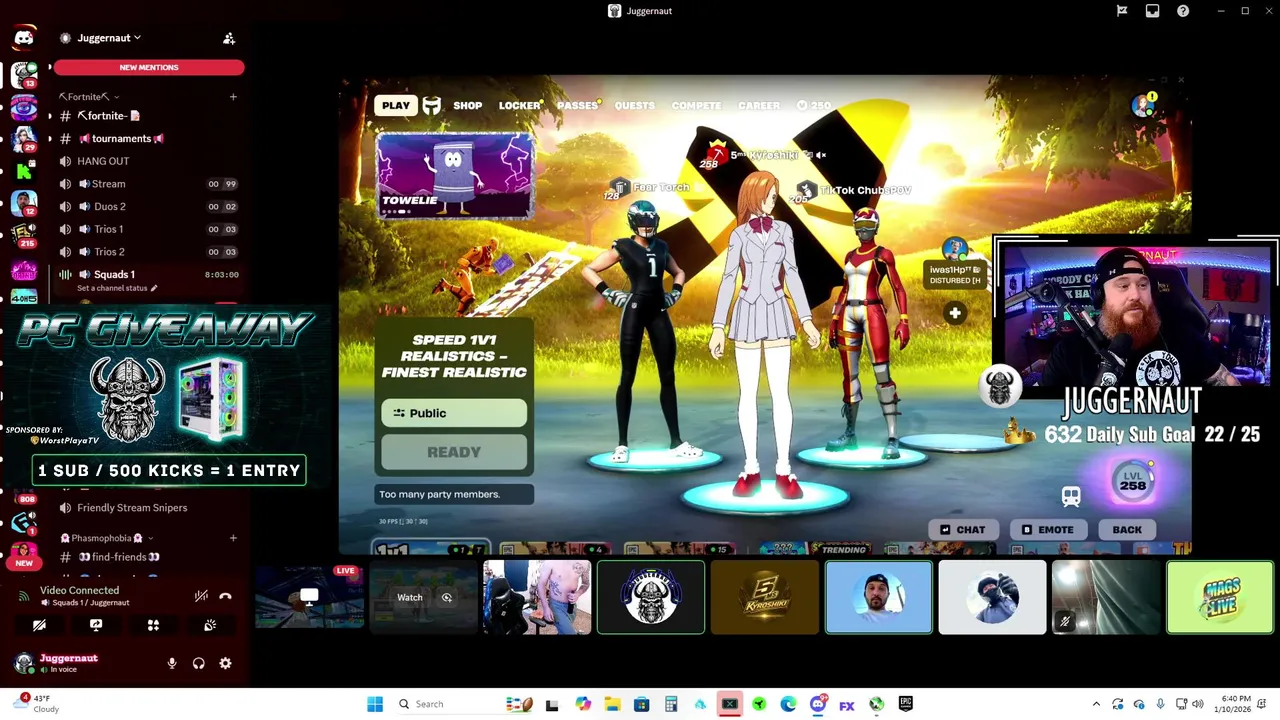Open Discord from the Windows taskbar
This screenshot has width=1280, height=720.
pyautogui.click(x=817, y=704)
